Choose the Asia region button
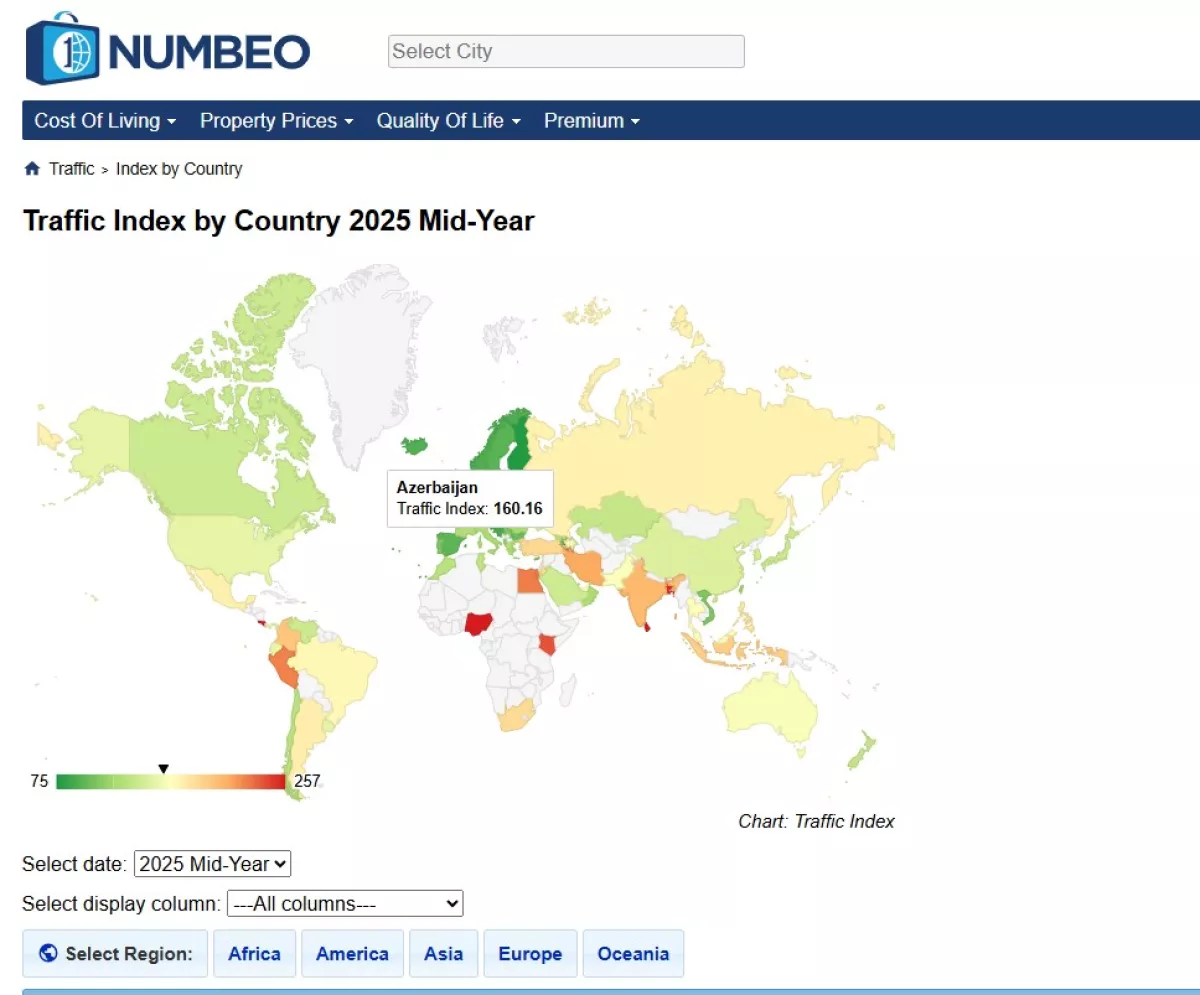This screenshot has height=995, width=1200. [443, 953]
